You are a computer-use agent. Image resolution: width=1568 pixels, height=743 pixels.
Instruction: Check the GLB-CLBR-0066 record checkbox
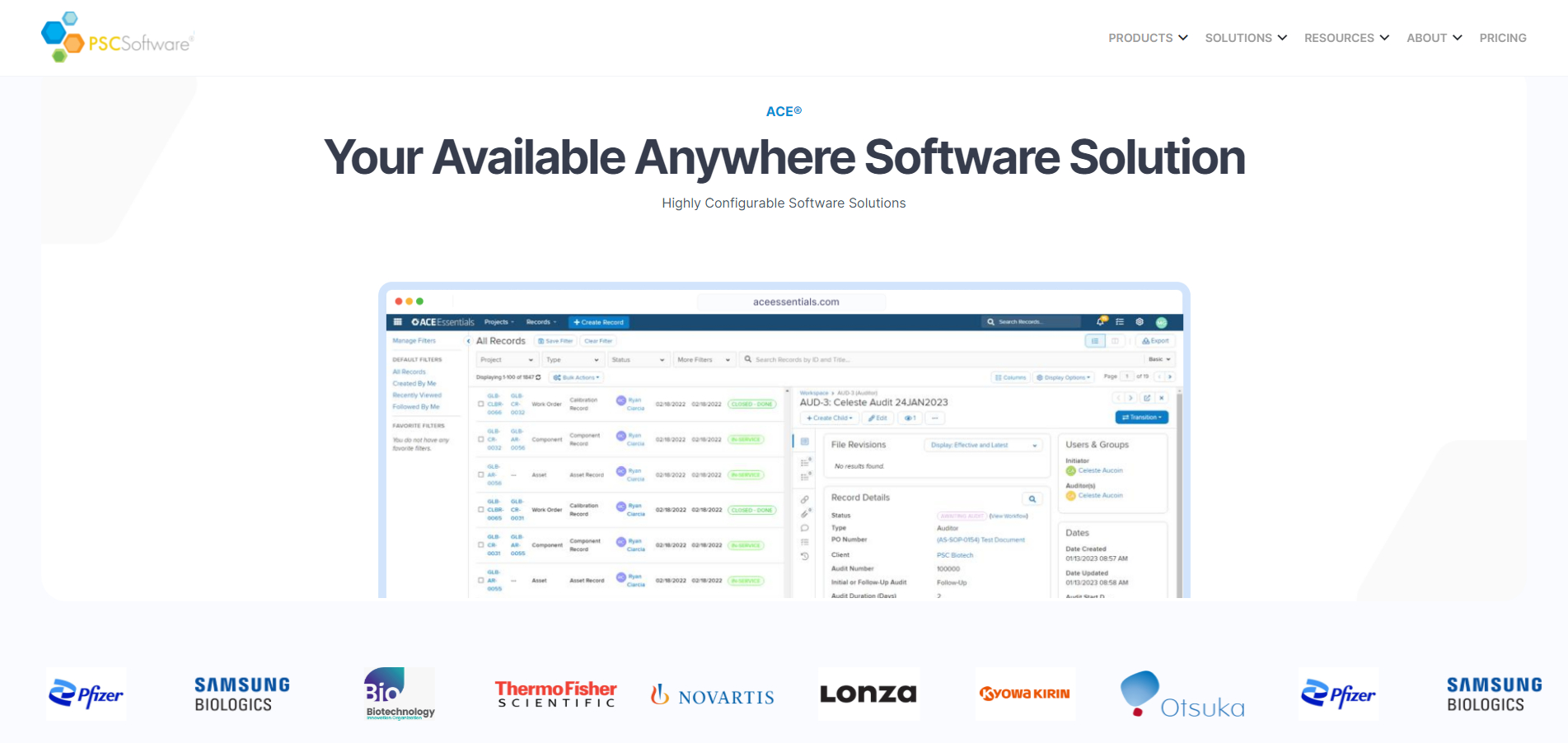coord(481,404)
